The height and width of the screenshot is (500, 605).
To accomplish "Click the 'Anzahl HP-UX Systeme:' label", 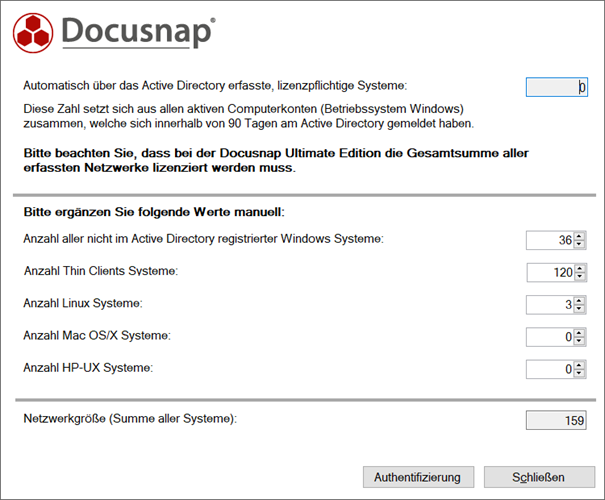I will [x=88, y=368].
